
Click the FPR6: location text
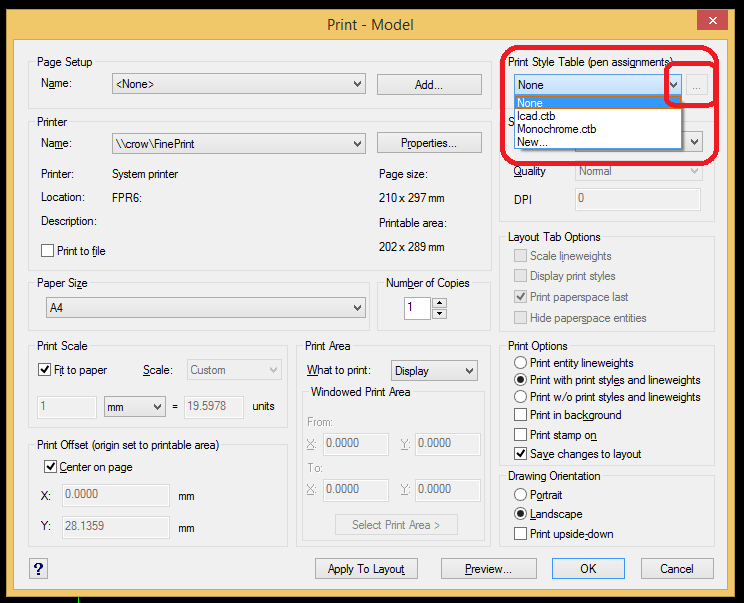127,197
